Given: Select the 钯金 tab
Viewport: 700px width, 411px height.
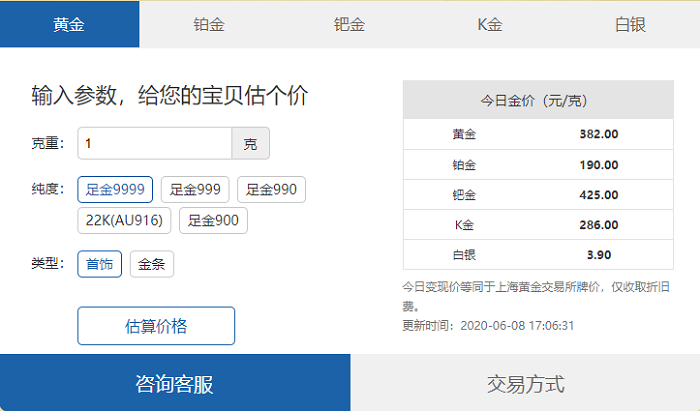Looking at the screenshot, I should click(350, 24).
